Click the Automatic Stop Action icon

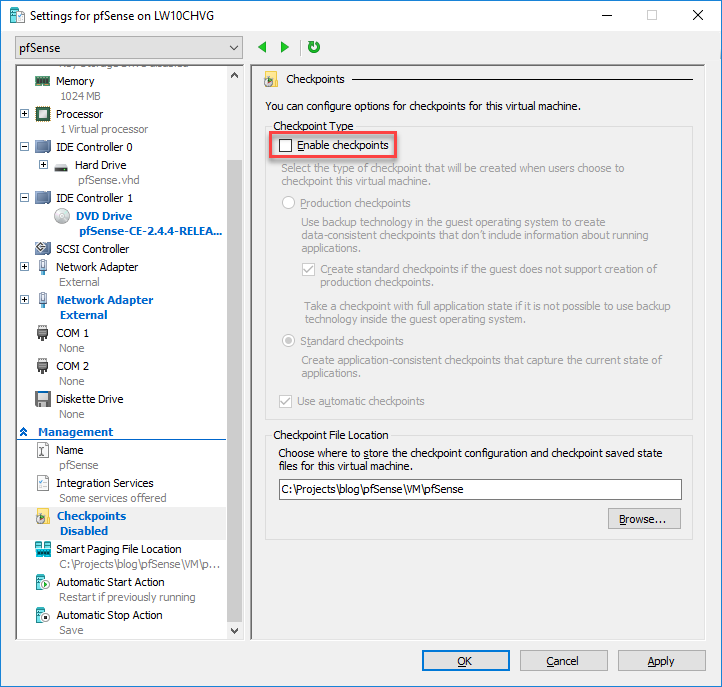(x=42, y=615)
